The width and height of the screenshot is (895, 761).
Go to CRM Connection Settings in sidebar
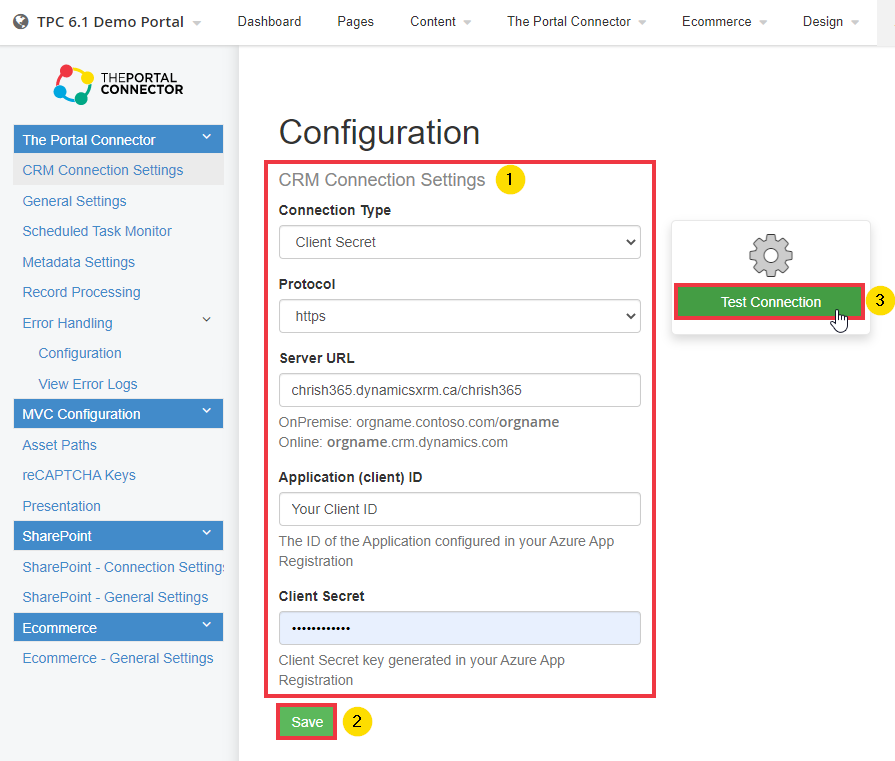click(x=103, y=170)
